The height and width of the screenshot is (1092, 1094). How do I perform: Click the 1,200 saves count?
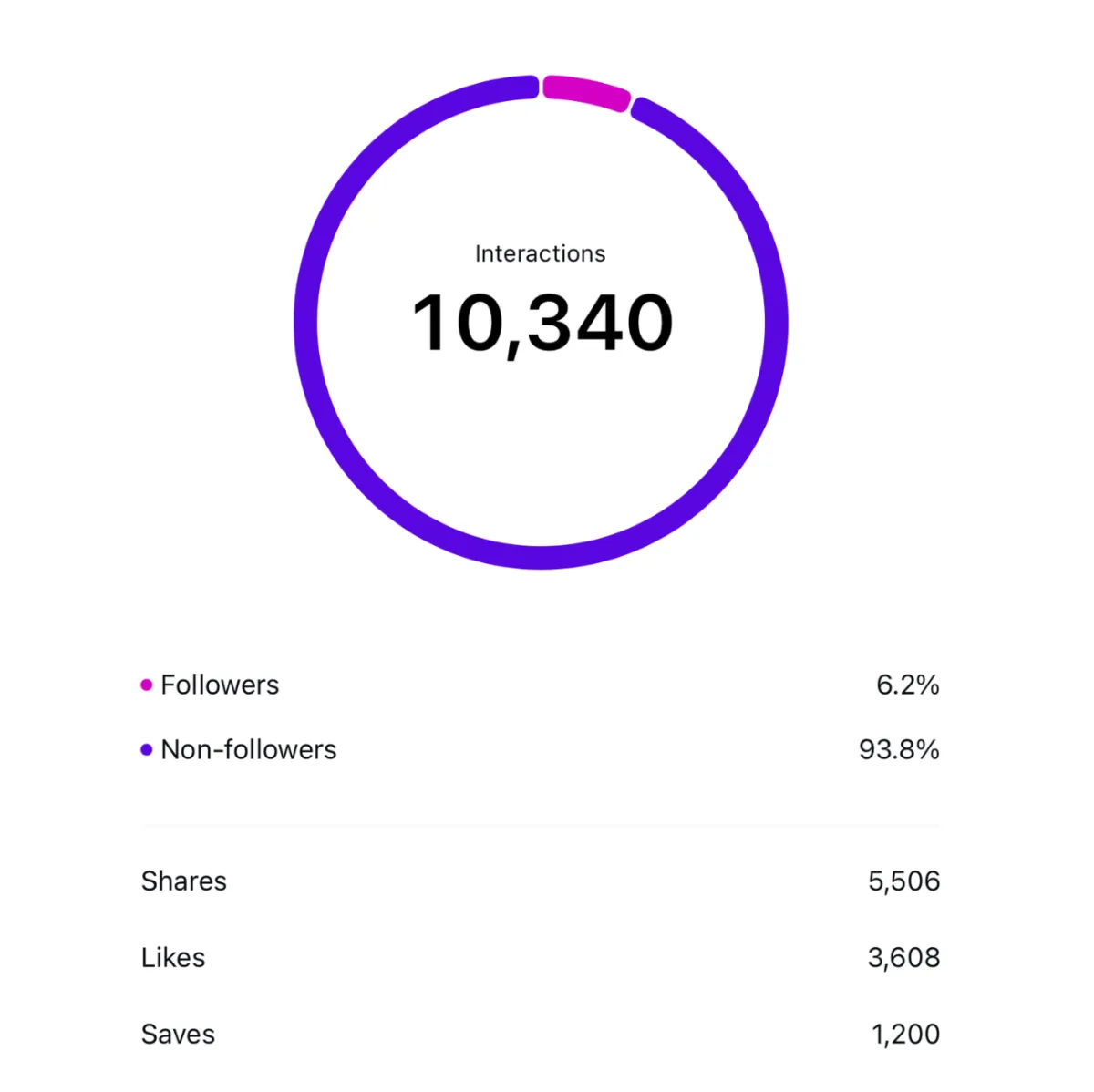(x=905, y=1034)
